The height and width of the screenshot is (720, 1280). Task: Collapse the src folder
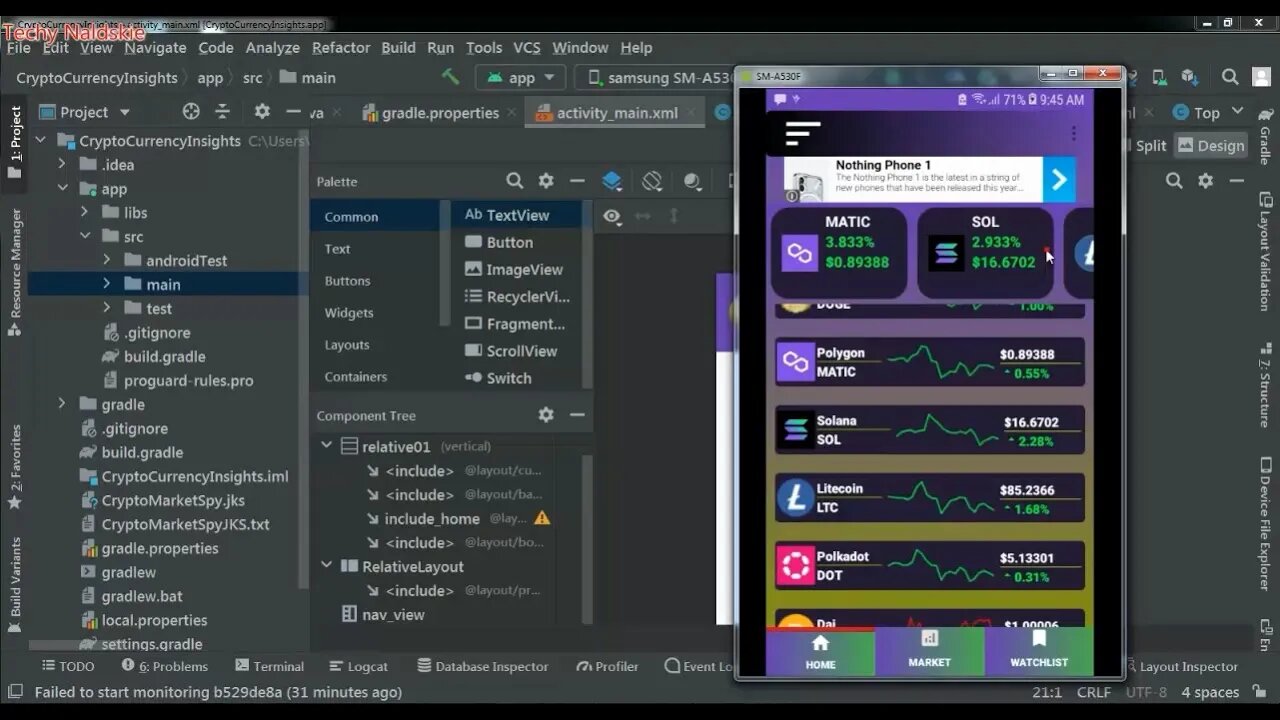(84, 237)
